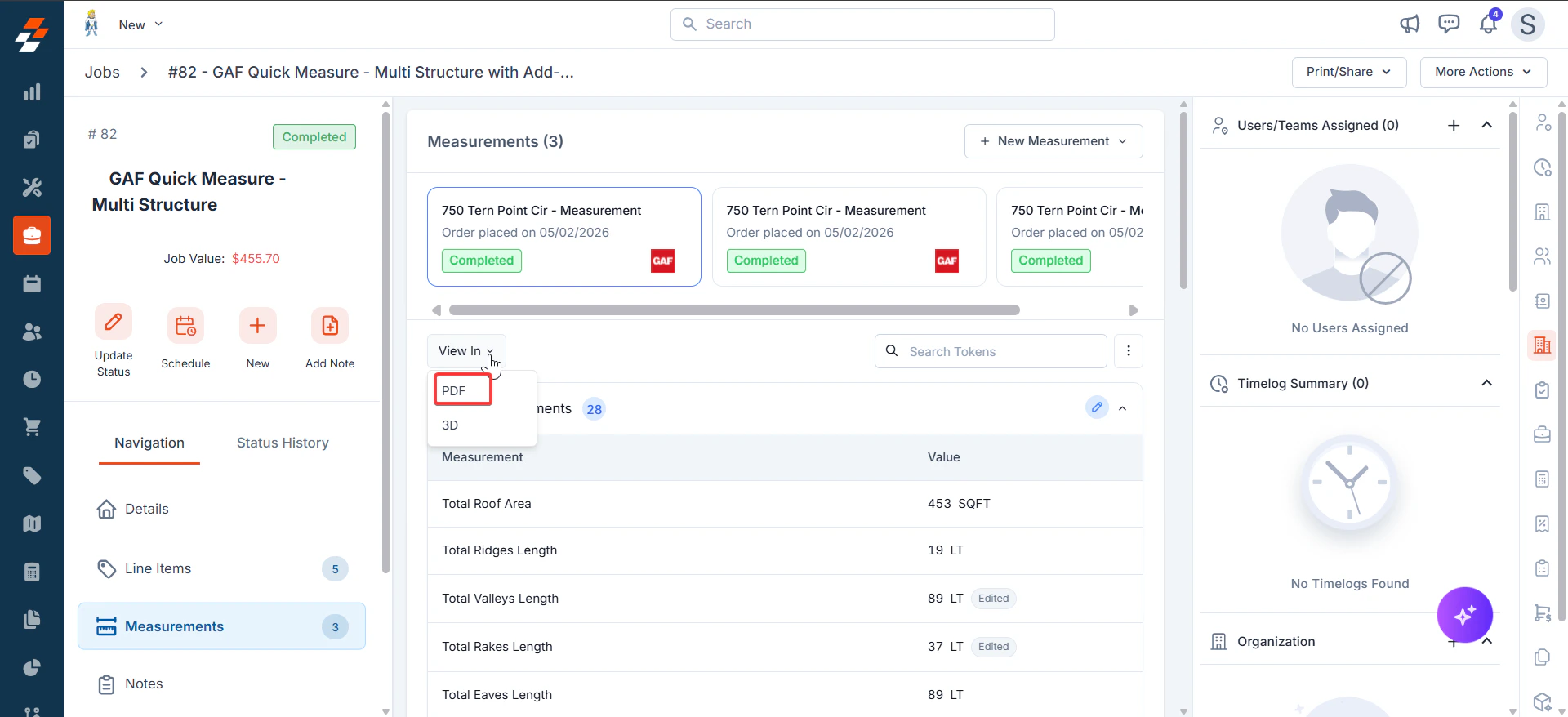The height and width of the screenshot is (717, 1568).
Task: Switch to the Status History tab
Action: click(283, 443)
